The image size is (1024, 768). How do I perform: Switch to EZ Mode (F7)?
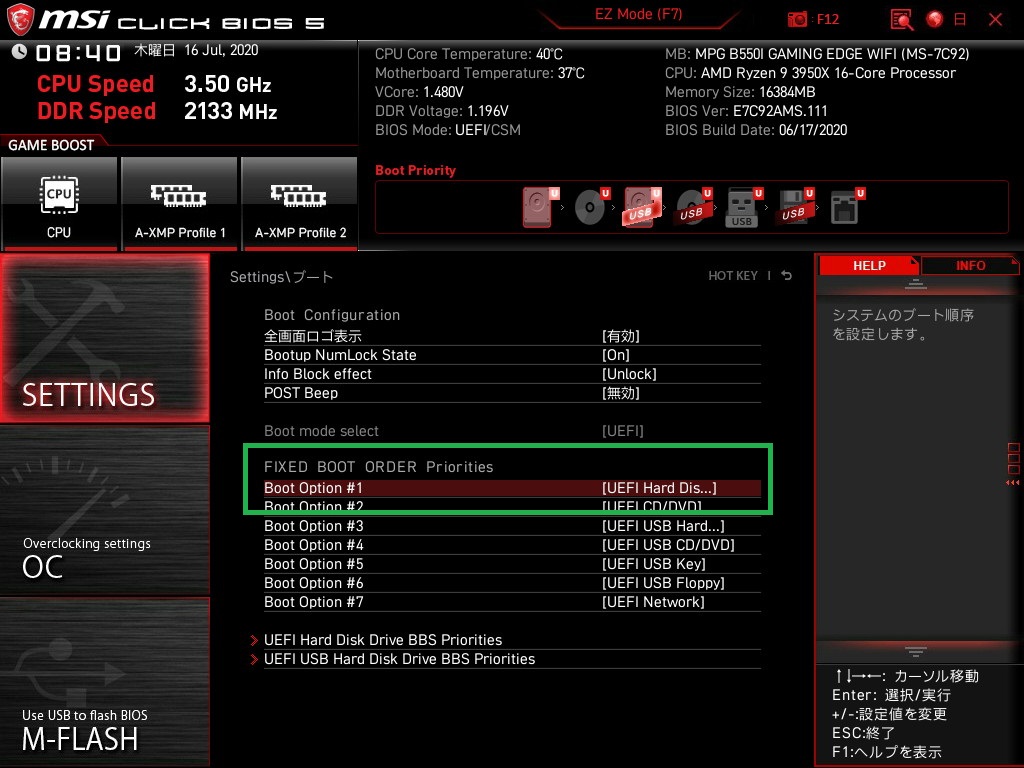click(x=638, y=14)
